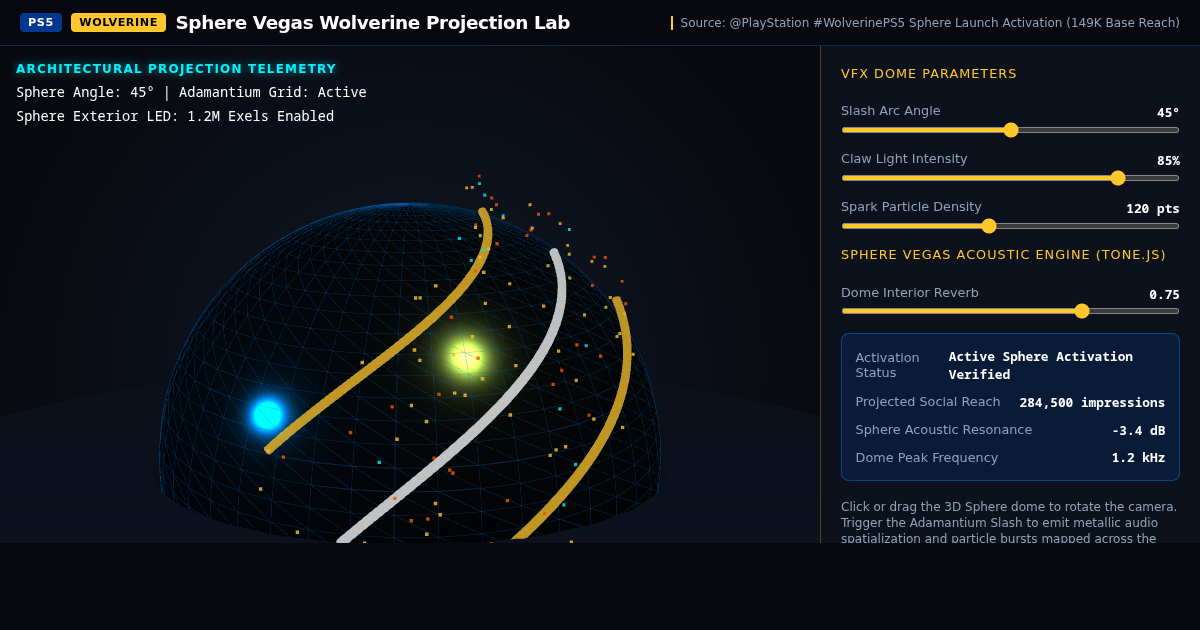Viewport: 1200px width, 630px height.
Task: Click the Architectural Projection Telemetry heading
Action: [x=176, y=69]
